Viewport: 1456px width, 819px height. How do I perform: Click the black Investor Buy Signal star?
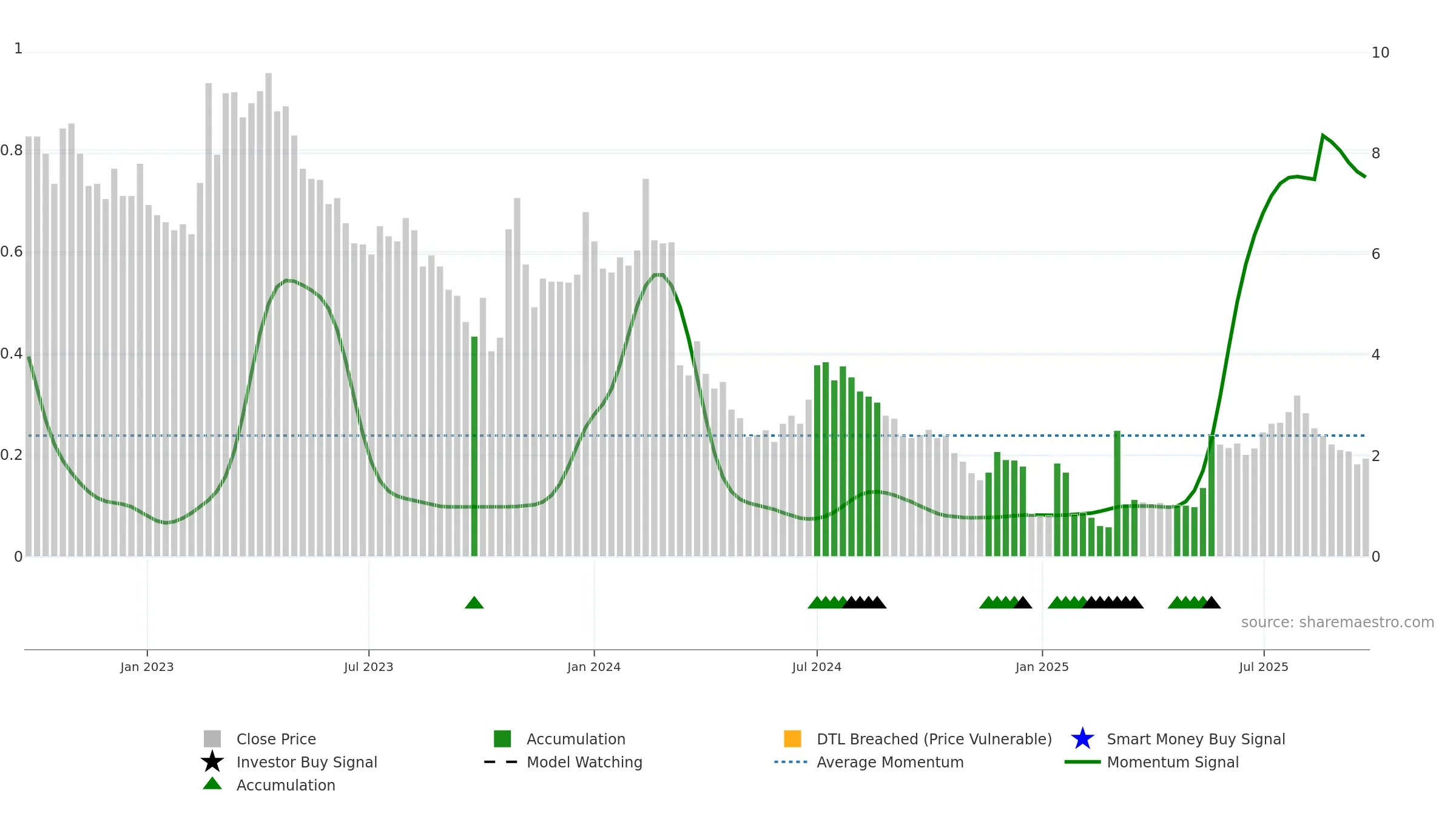click(212, 762)
